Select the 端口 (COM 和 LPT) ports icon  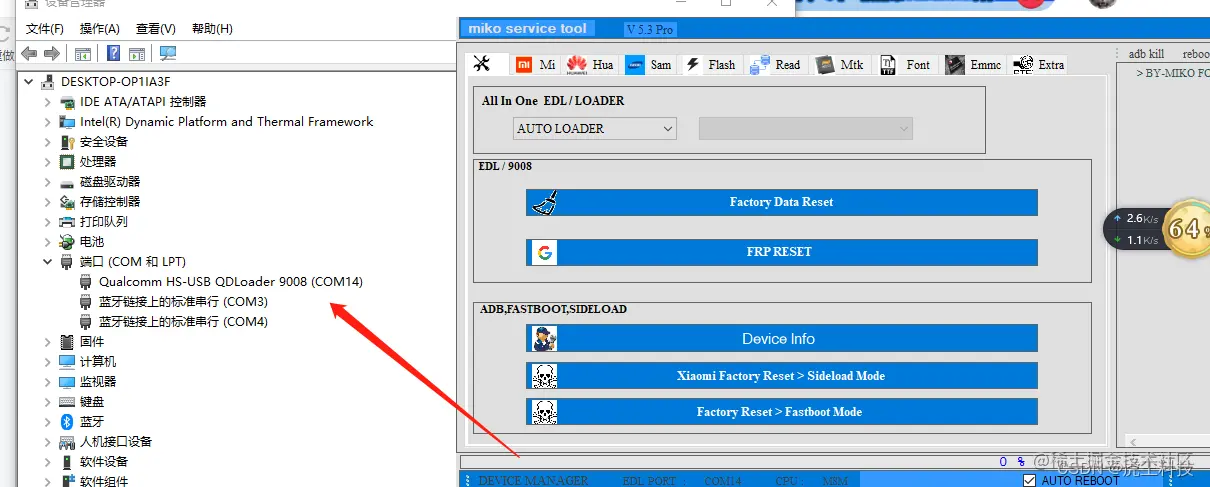click(x=67, y=262)
